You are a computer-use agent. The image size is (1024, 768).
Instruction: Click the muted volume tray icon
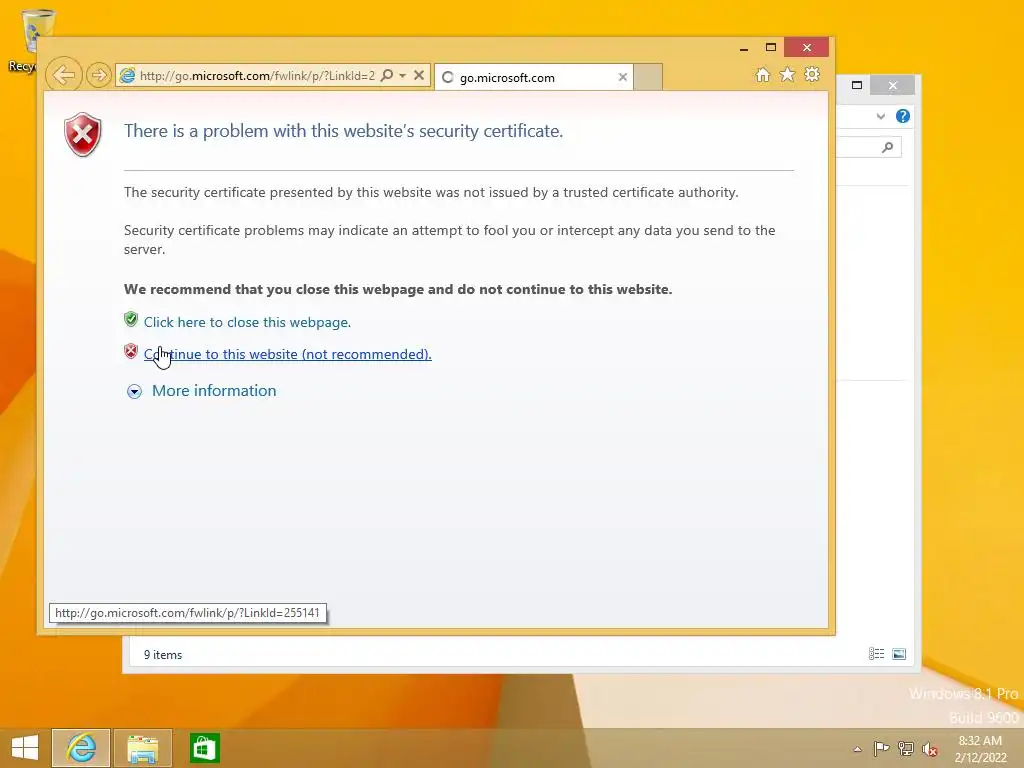pos(929,749)
